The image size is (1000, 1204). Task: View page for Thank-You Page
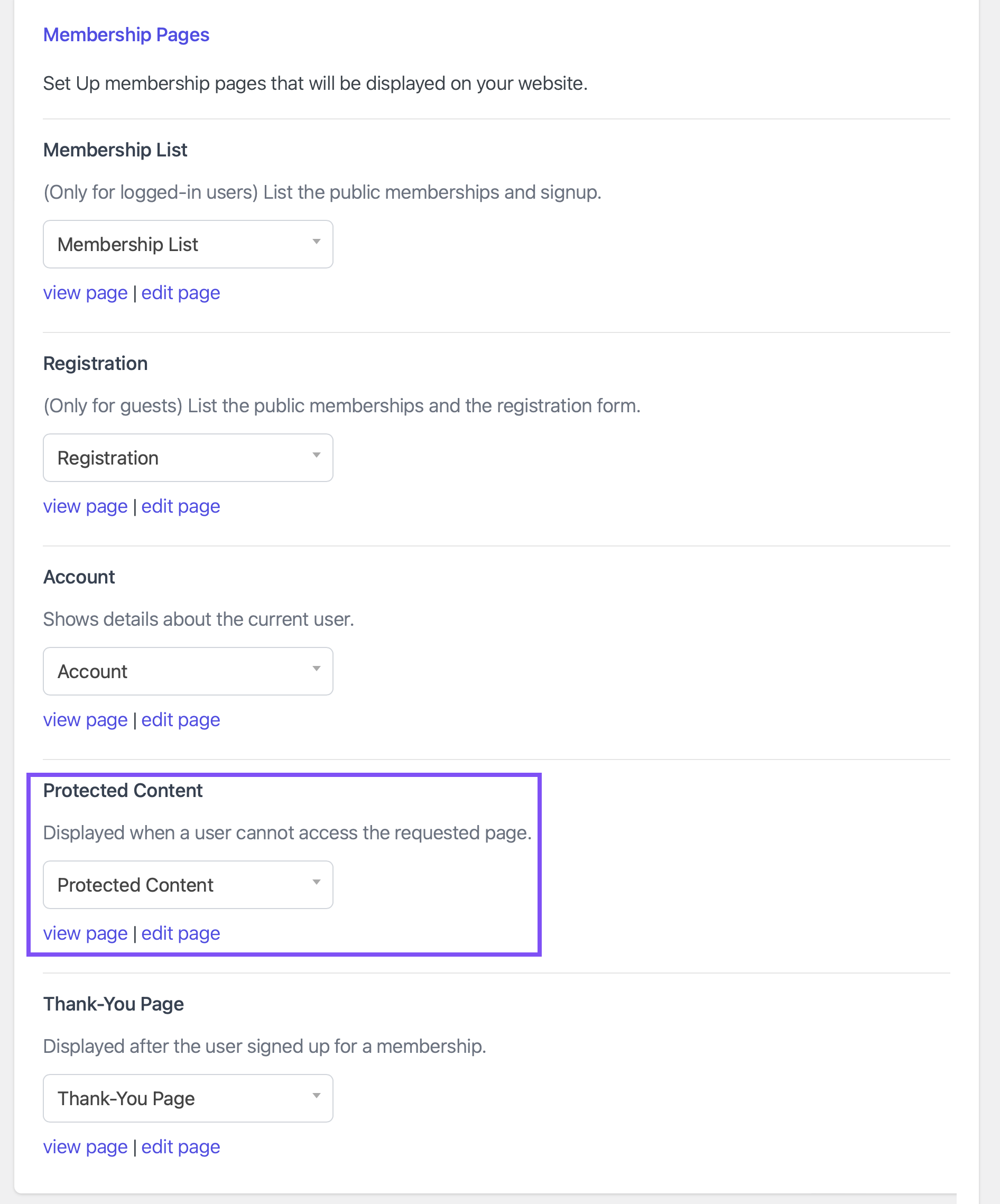click(x=86, y=1147)
